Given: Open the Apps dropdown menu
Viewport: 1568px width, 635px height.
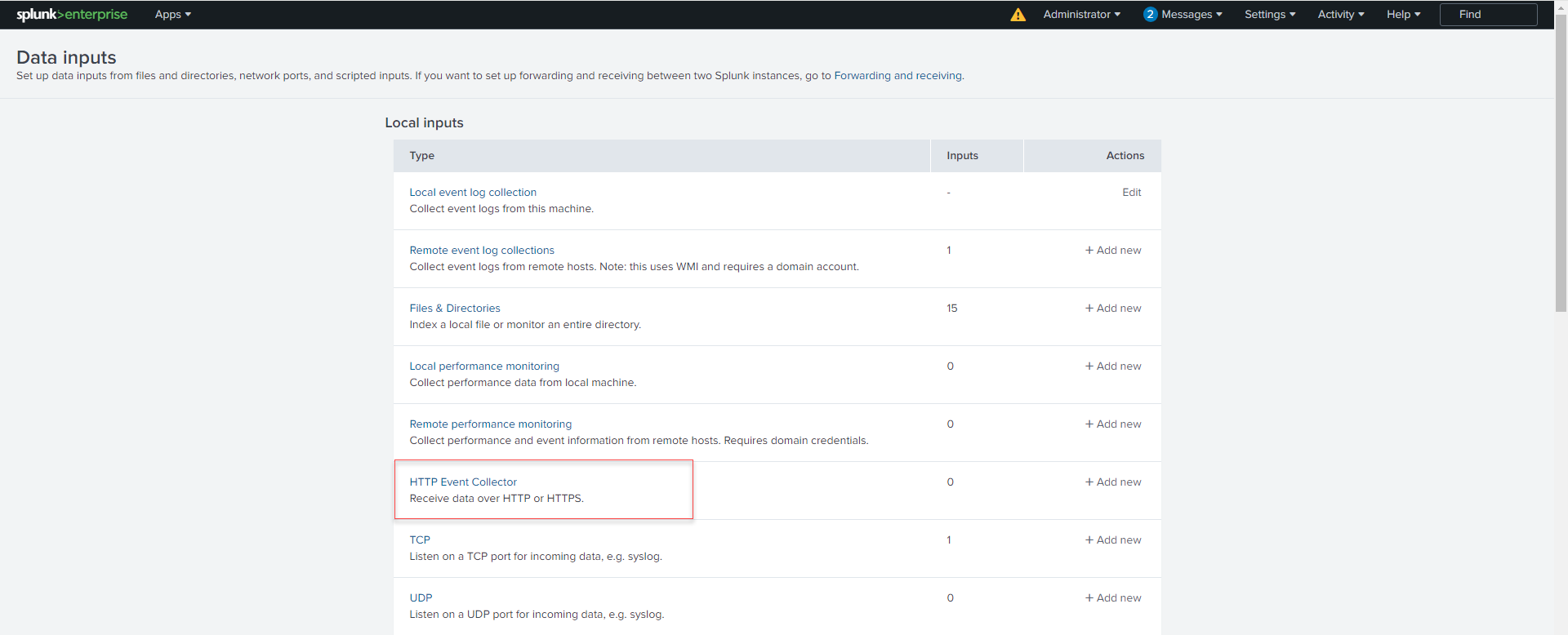Looking at the screenshot, I should point(172,15).
